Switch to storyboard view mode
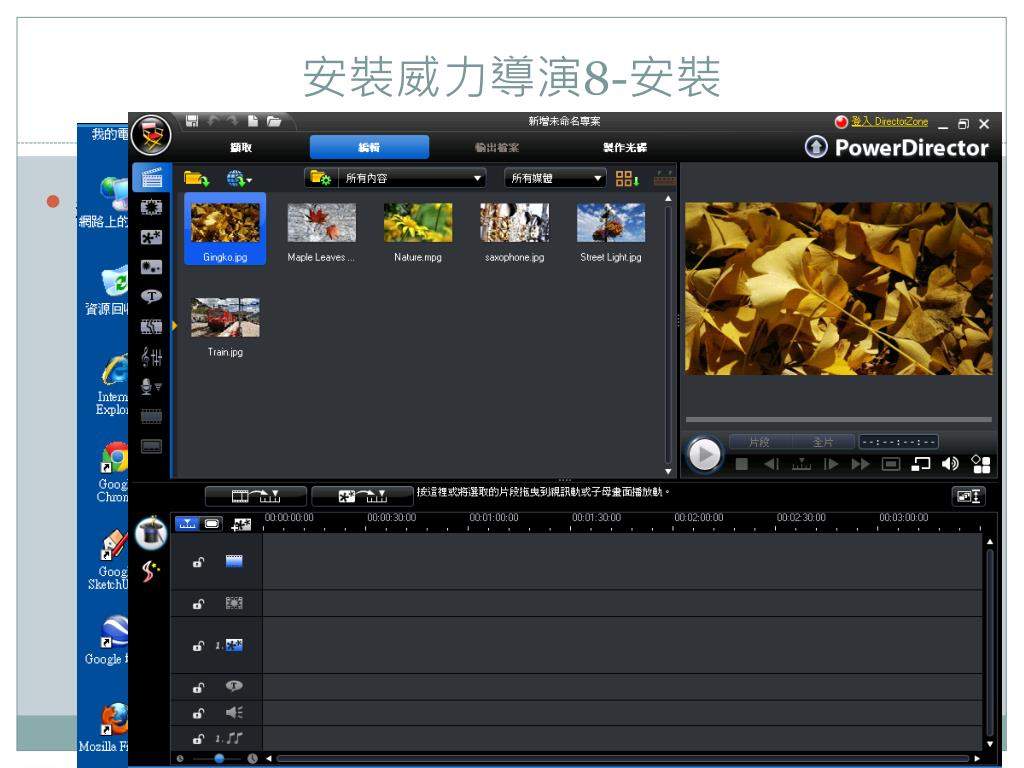This screenshot has width=1024, height=768. [212, 524]
